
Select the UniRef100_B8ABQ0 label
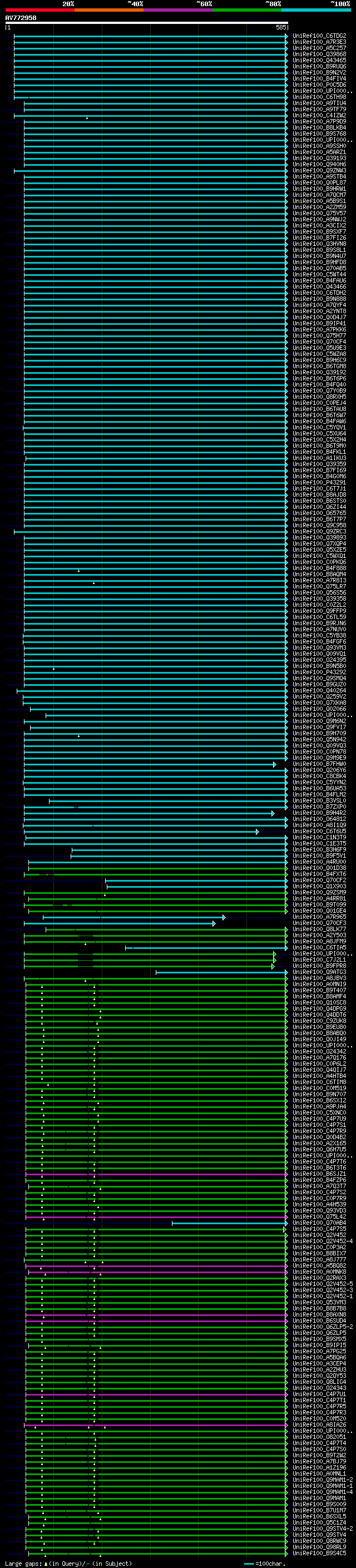[x=319, y=1033]
